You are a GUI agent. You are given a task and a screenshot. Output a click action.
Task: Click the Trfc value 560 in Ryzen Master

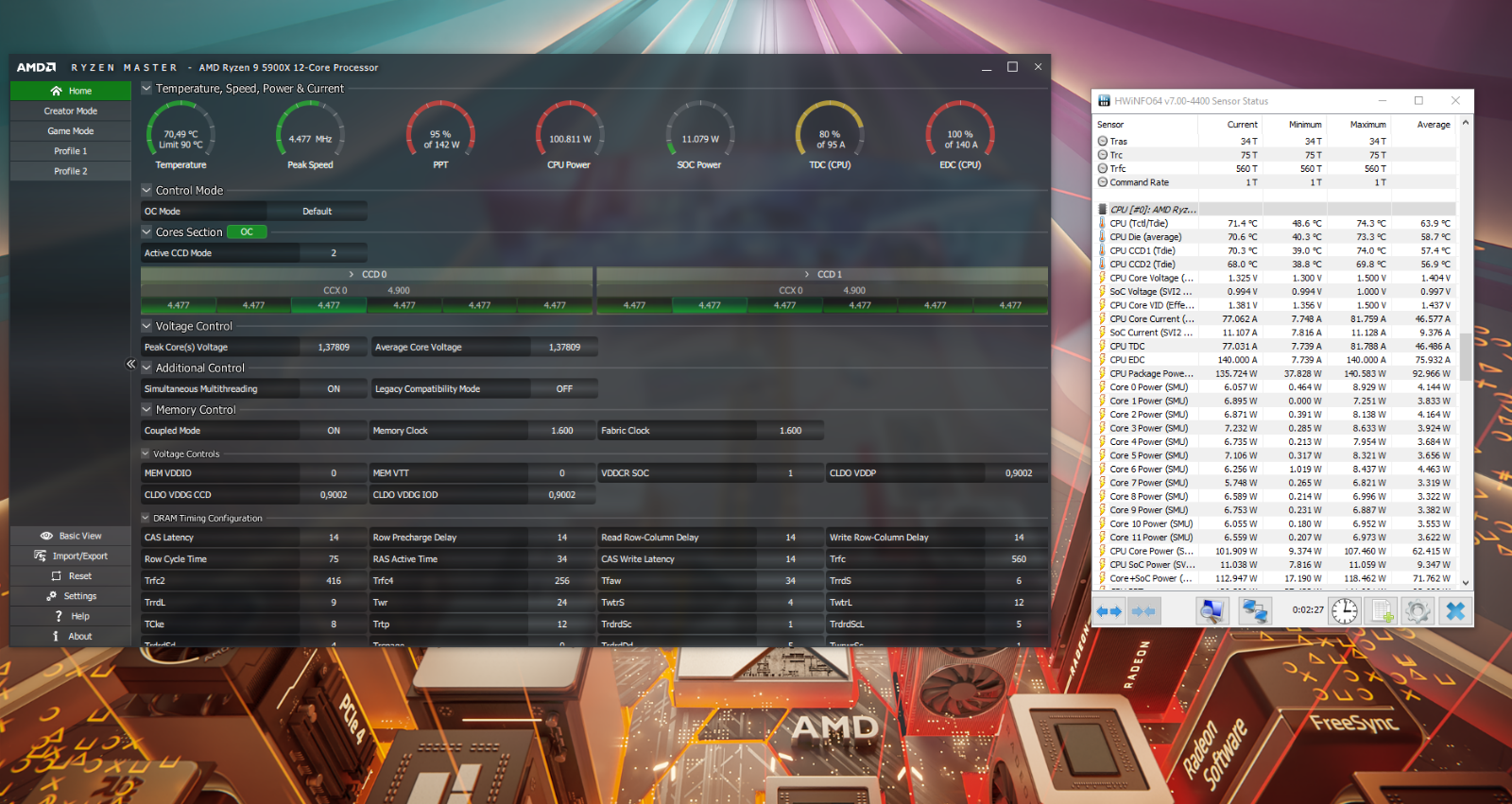coord(1019,558)
